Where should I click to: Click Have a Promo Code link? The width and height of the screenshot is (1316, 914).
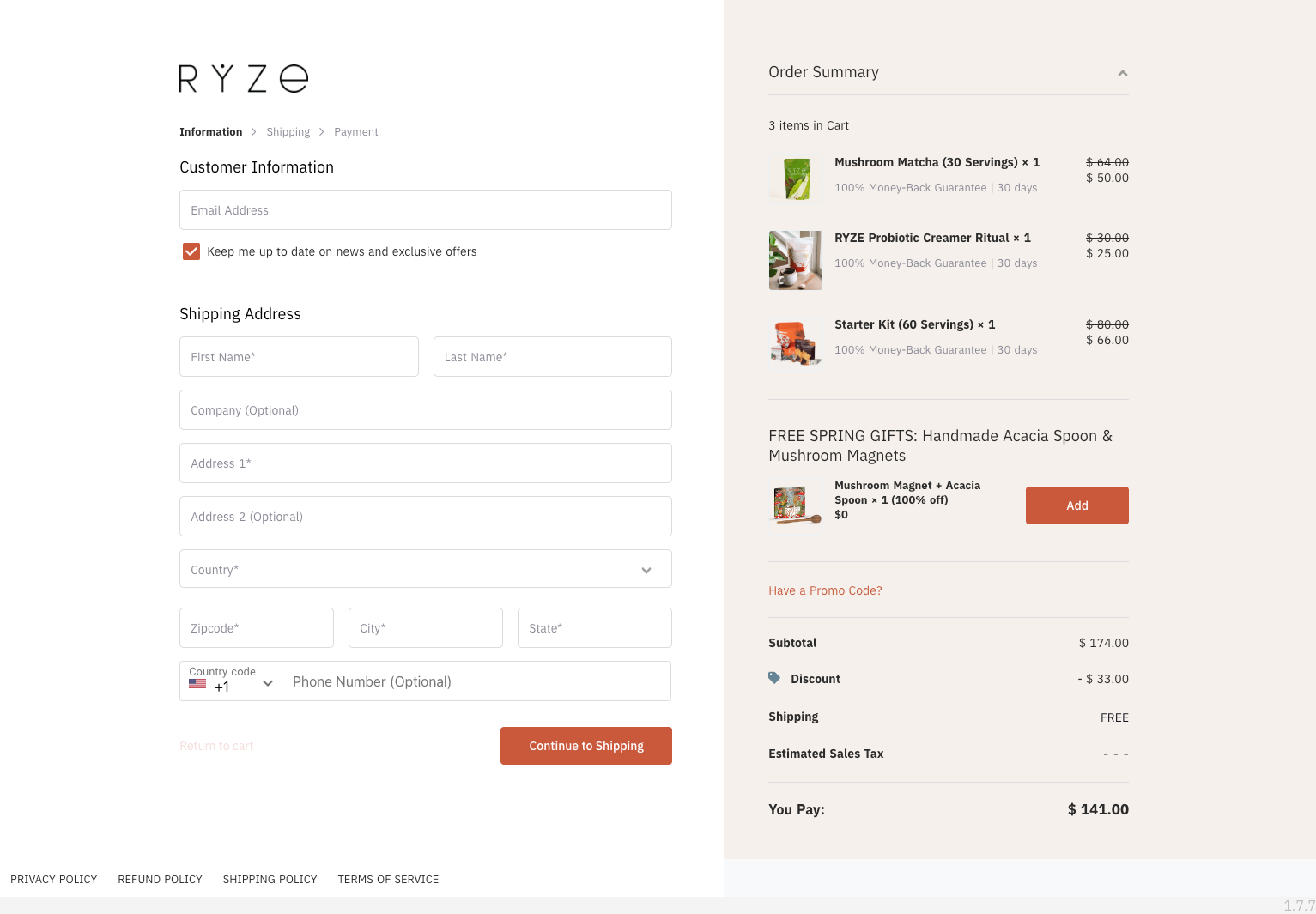tap(825, 590)
